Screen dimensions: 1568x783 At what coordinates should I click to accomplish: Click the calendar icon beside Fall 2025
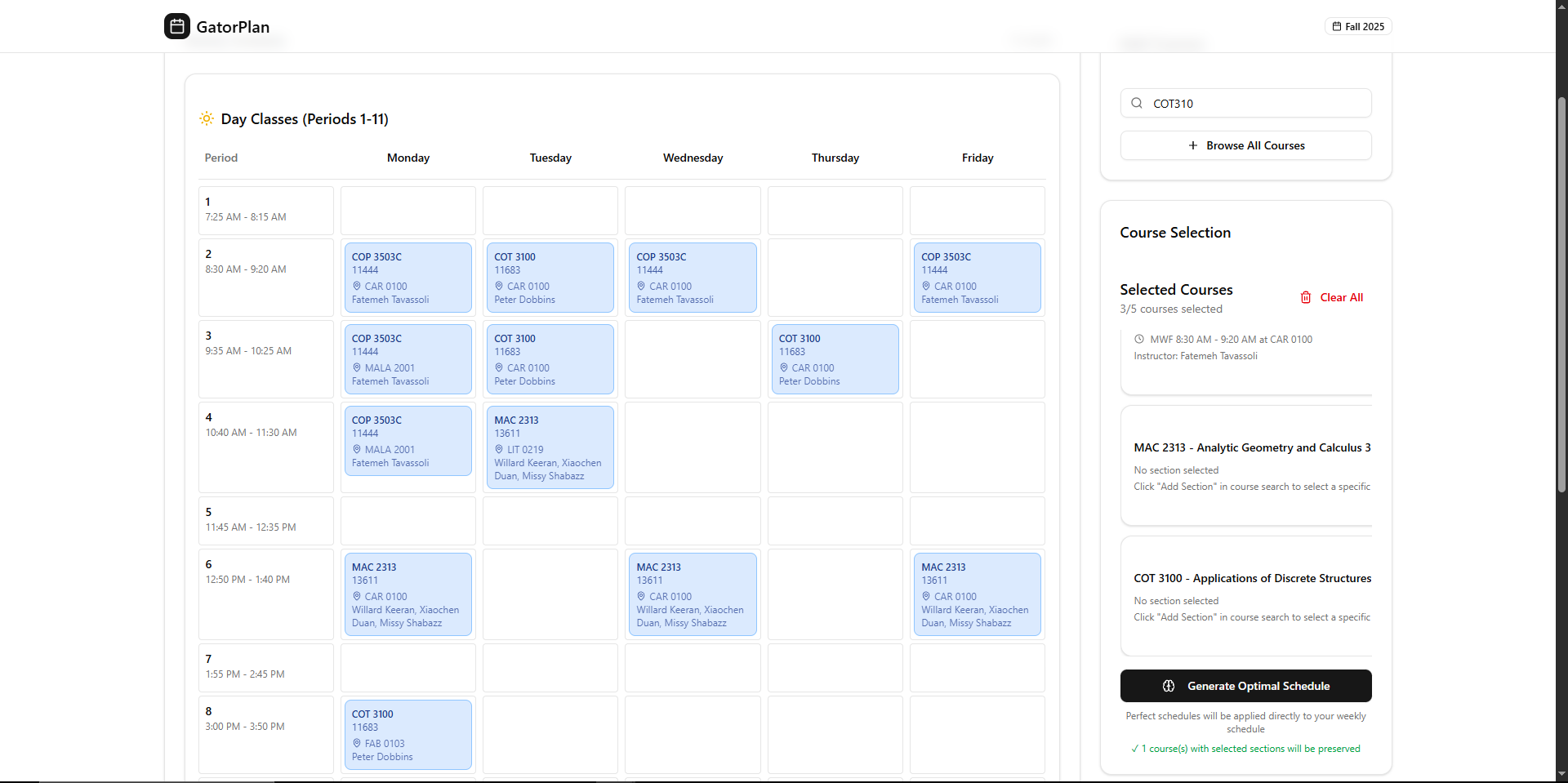click(1337, 27)
